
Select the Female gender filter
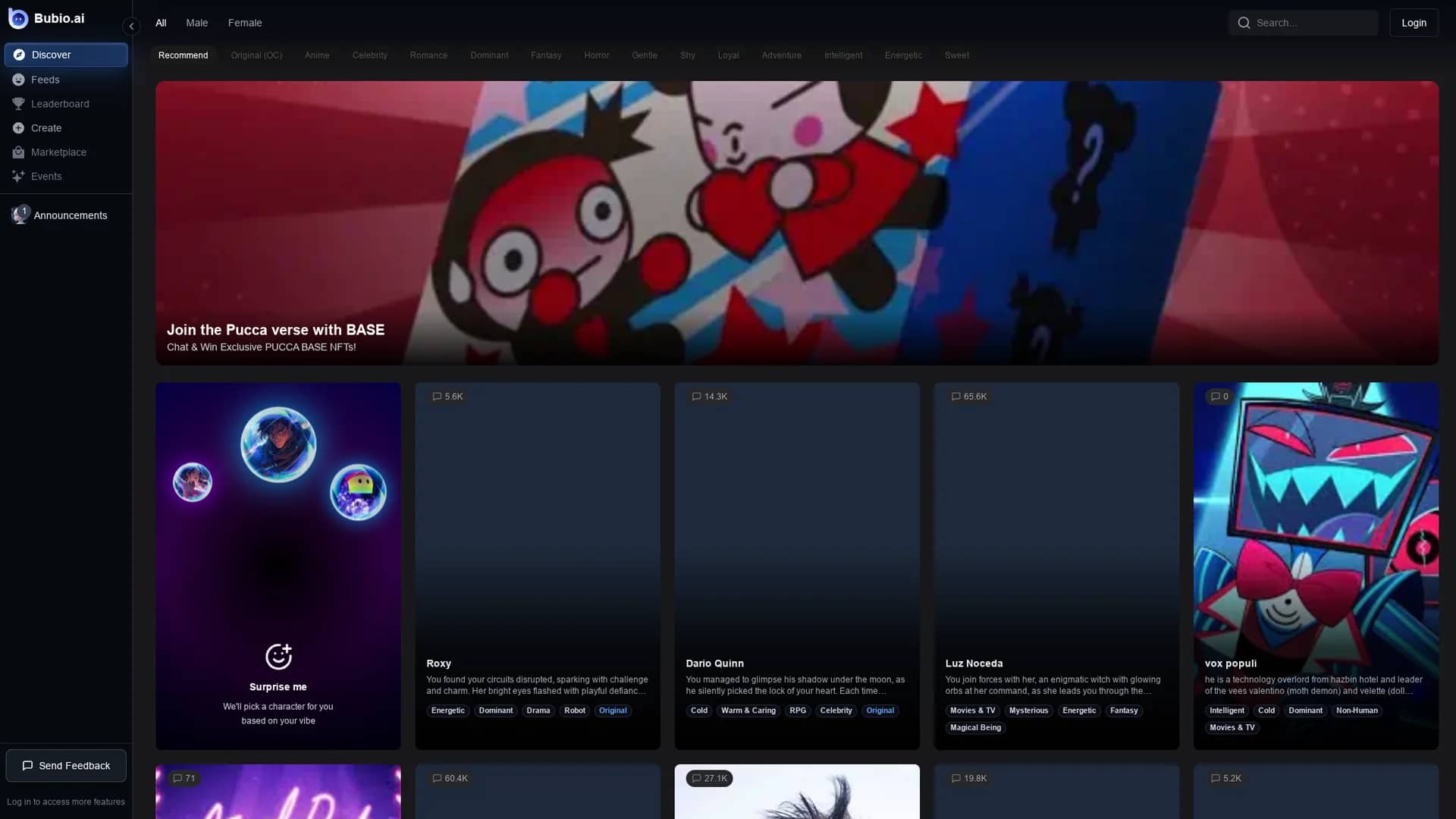[245, 23]
